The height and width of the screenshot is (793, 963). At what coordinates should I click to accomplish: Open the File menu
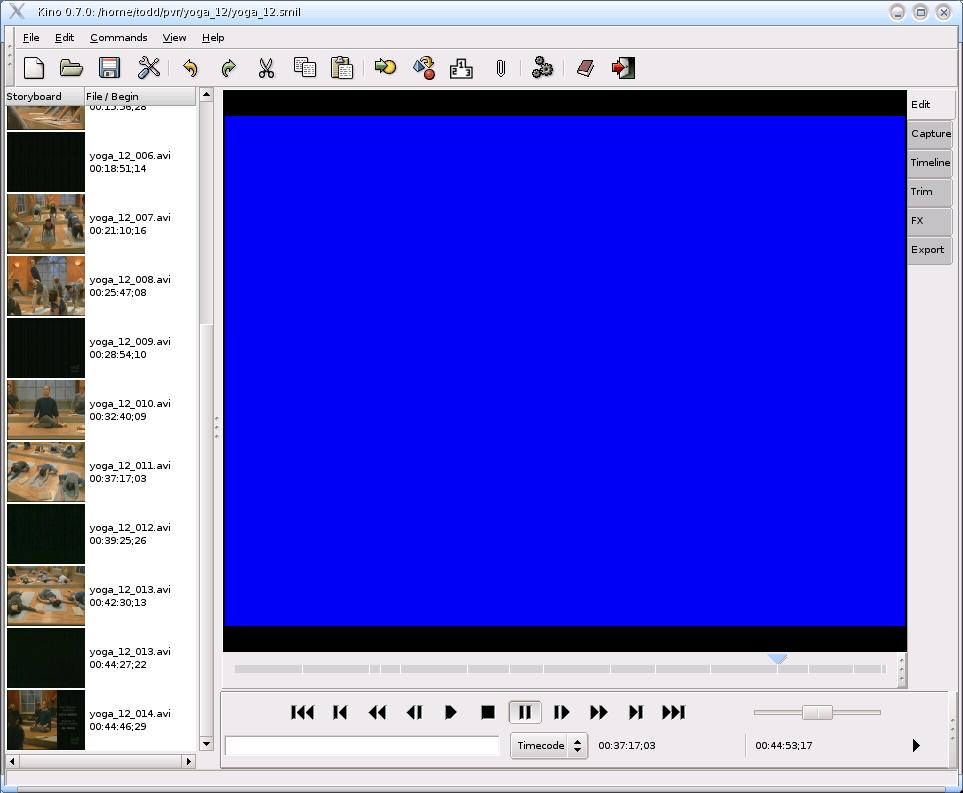(x=31, y=37)
